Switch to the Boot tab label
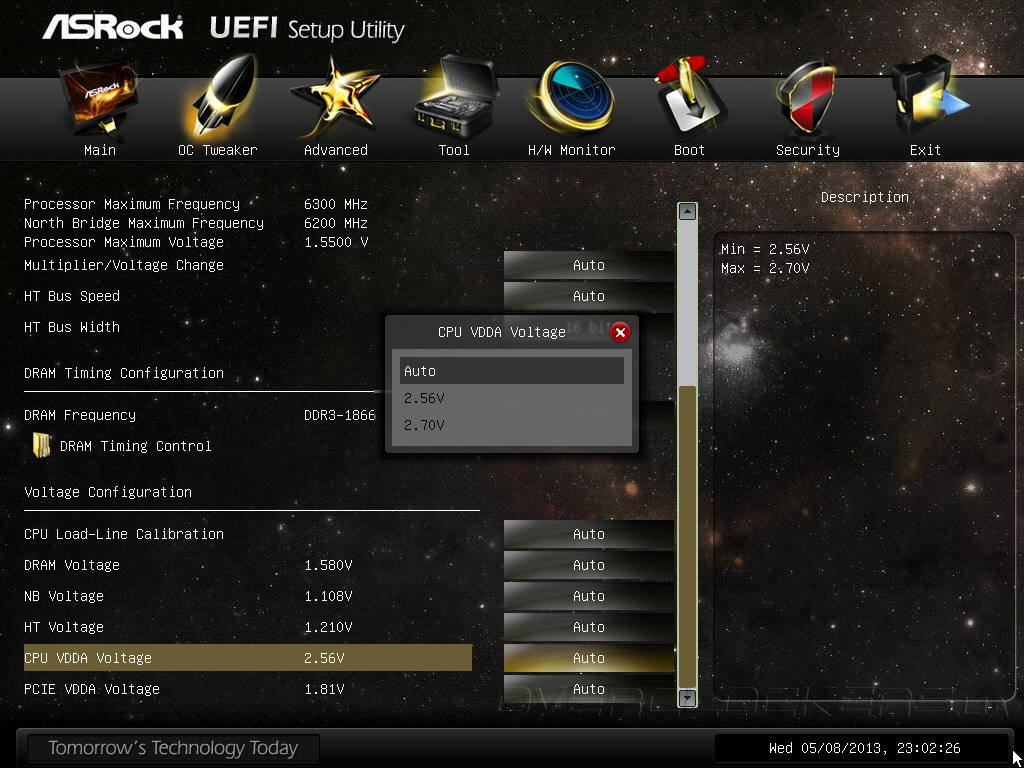 (690, 150)
